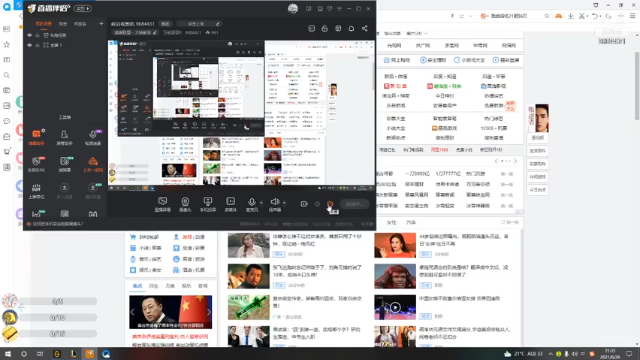Click the help link at the streaming app's bottom-left
Screen dimensions: 640x360
click(55, 224)
